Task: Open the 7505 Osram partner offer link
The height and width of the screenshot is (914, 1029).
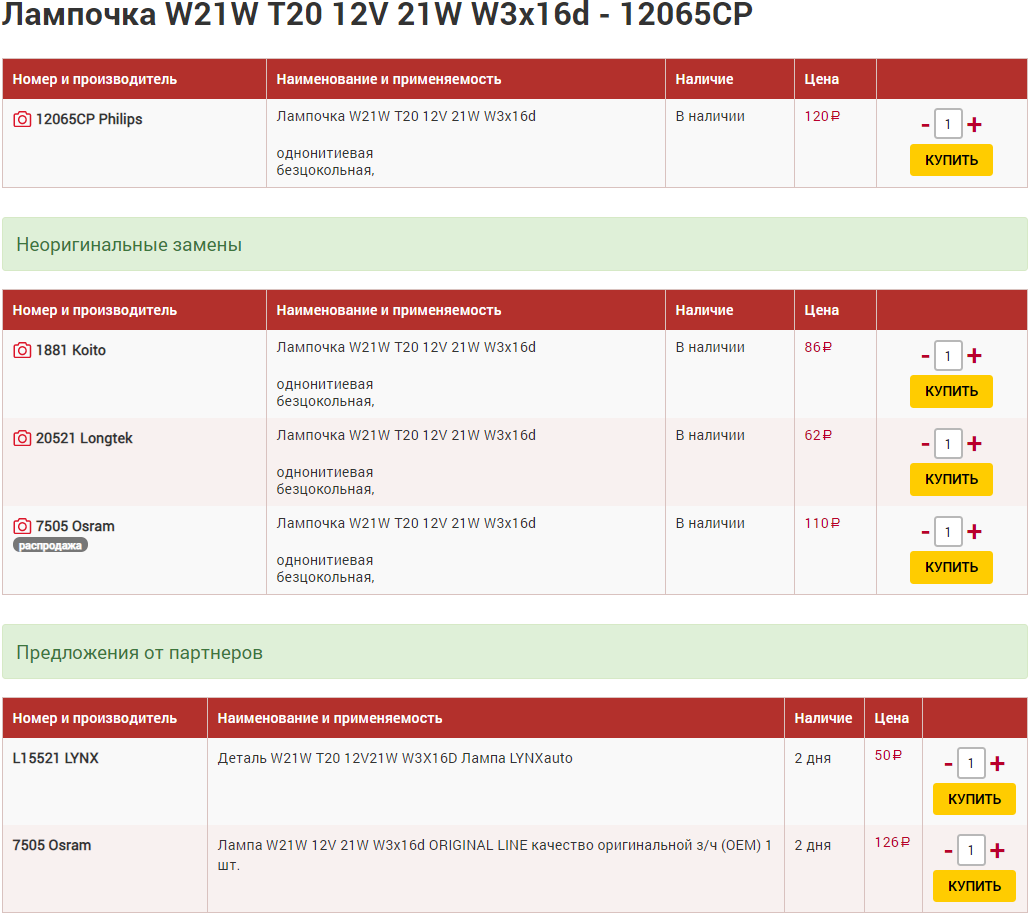Action: tap(52, 845)
